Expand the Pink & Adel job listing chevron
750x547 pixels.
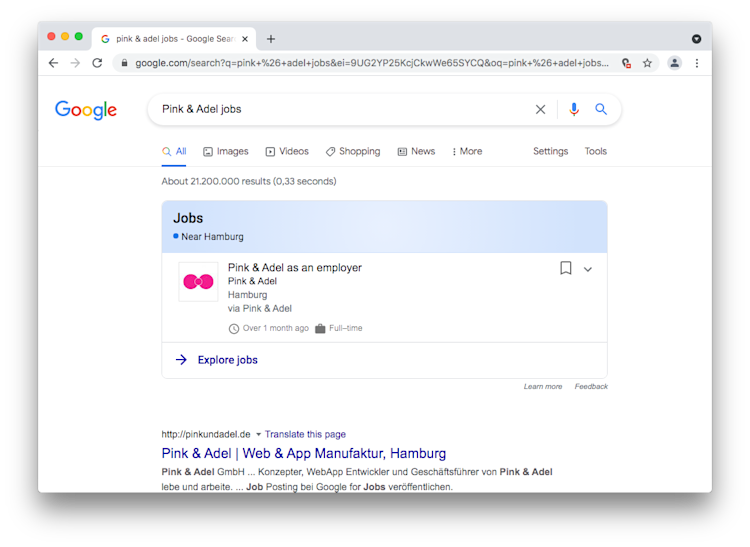(x=588, y=269)
